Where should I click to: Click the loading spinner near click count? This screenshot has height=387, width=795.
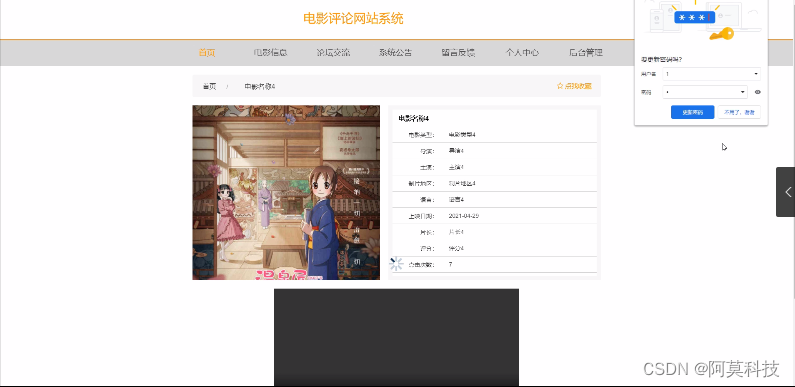(396, 264)
